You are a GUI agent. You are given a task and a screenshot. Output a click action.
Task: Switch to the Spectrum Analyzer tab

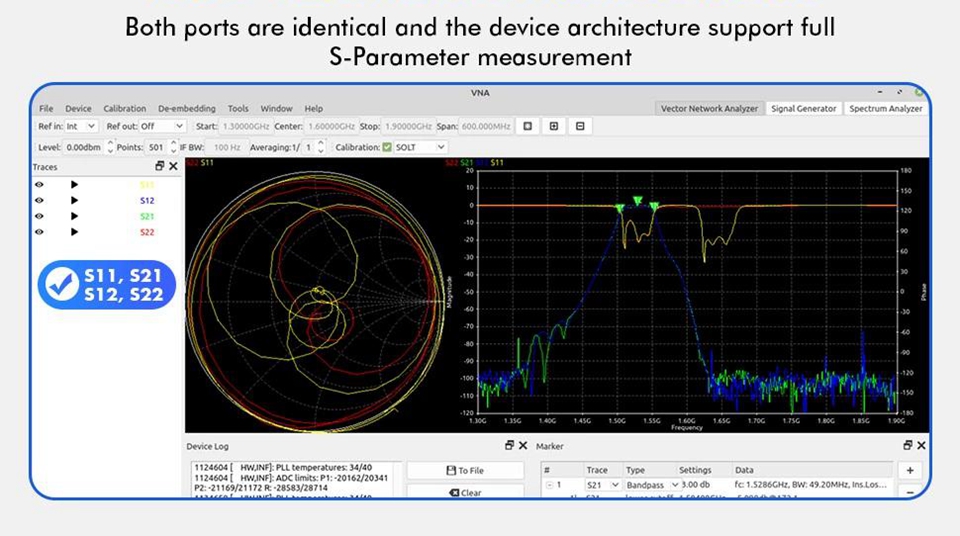click(x=885, y=108)
